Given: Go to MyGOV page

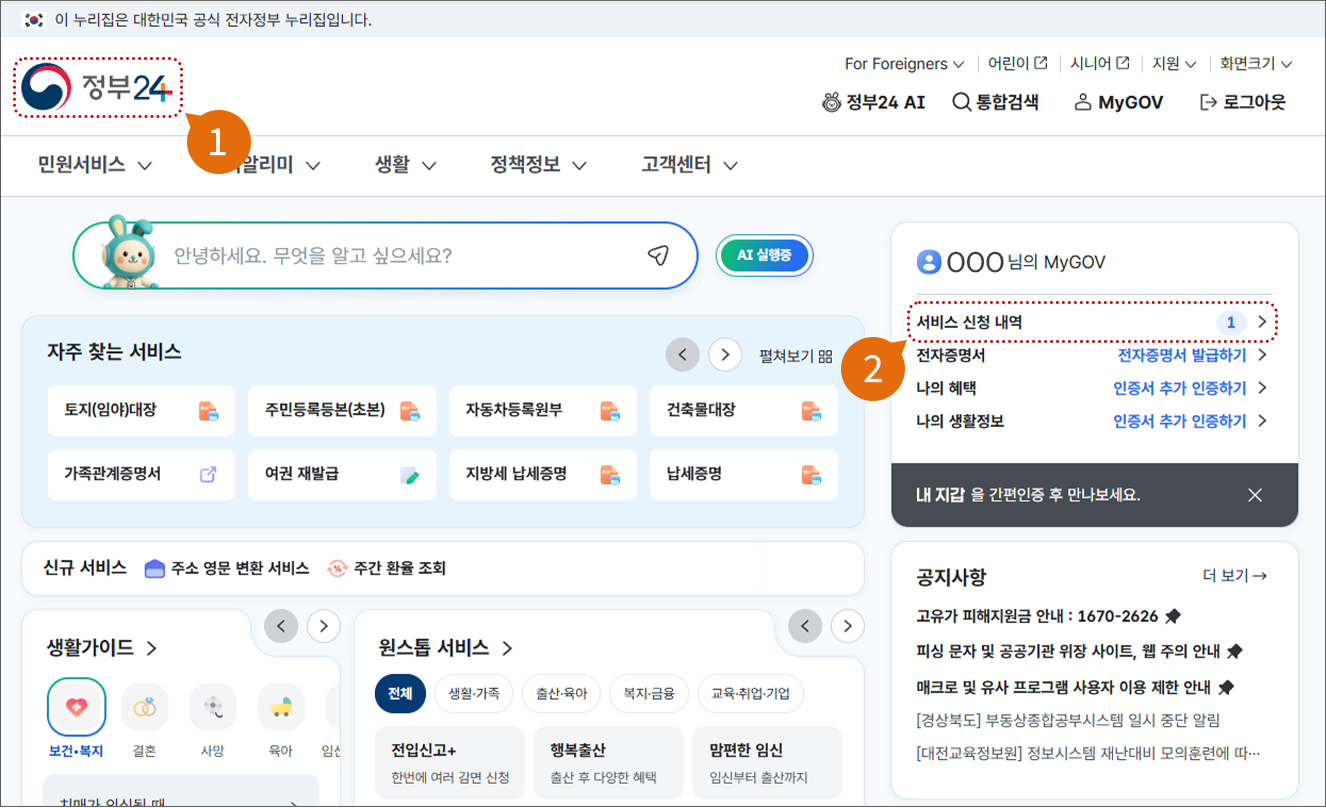Looking at the screenshot, I should (1118, 102).
